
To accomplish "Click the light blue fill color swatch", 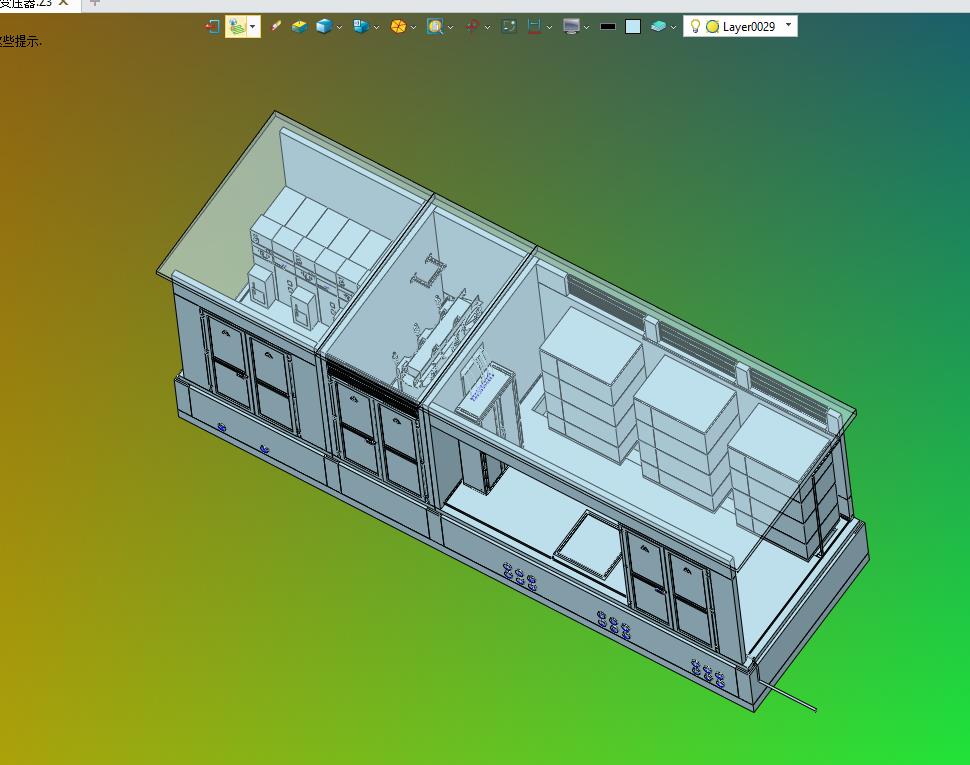I will pyautogui.click(x=633, y=27).
